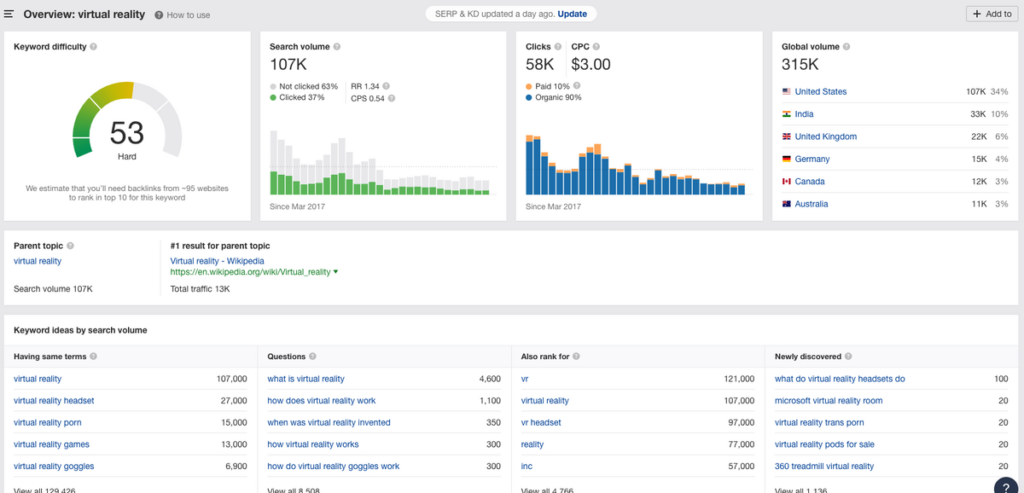1024x493 pixels.
Task: Open the Virtual reality - Wikedia result title
Action: [x=217, y=261]
